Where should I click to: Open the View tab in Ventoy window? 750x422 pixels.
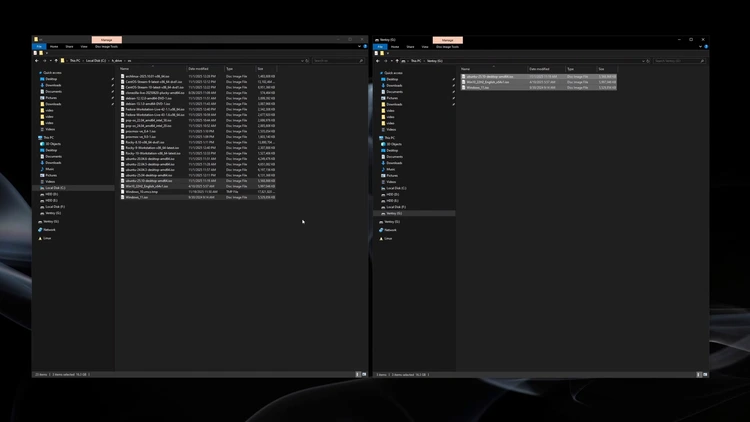pyautogui.click(x=425, y=47)
